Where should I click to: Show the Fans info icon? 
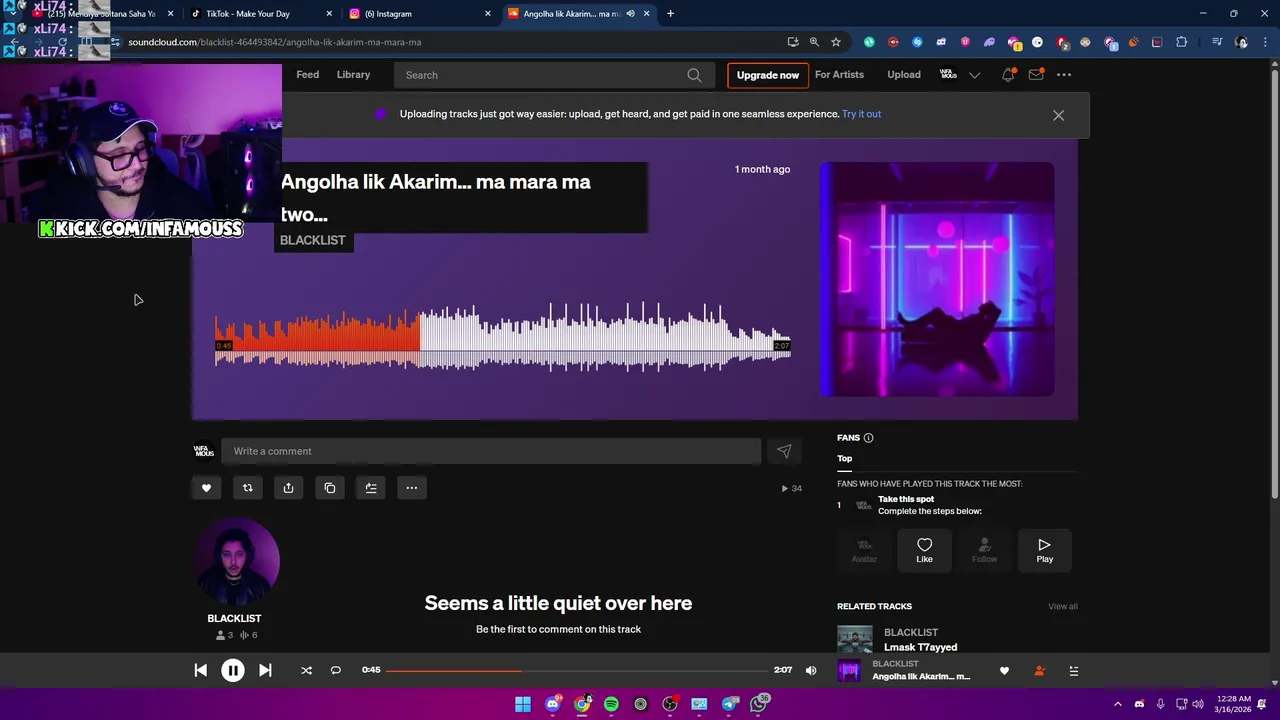pyautogui.click(x=868, y=438)
